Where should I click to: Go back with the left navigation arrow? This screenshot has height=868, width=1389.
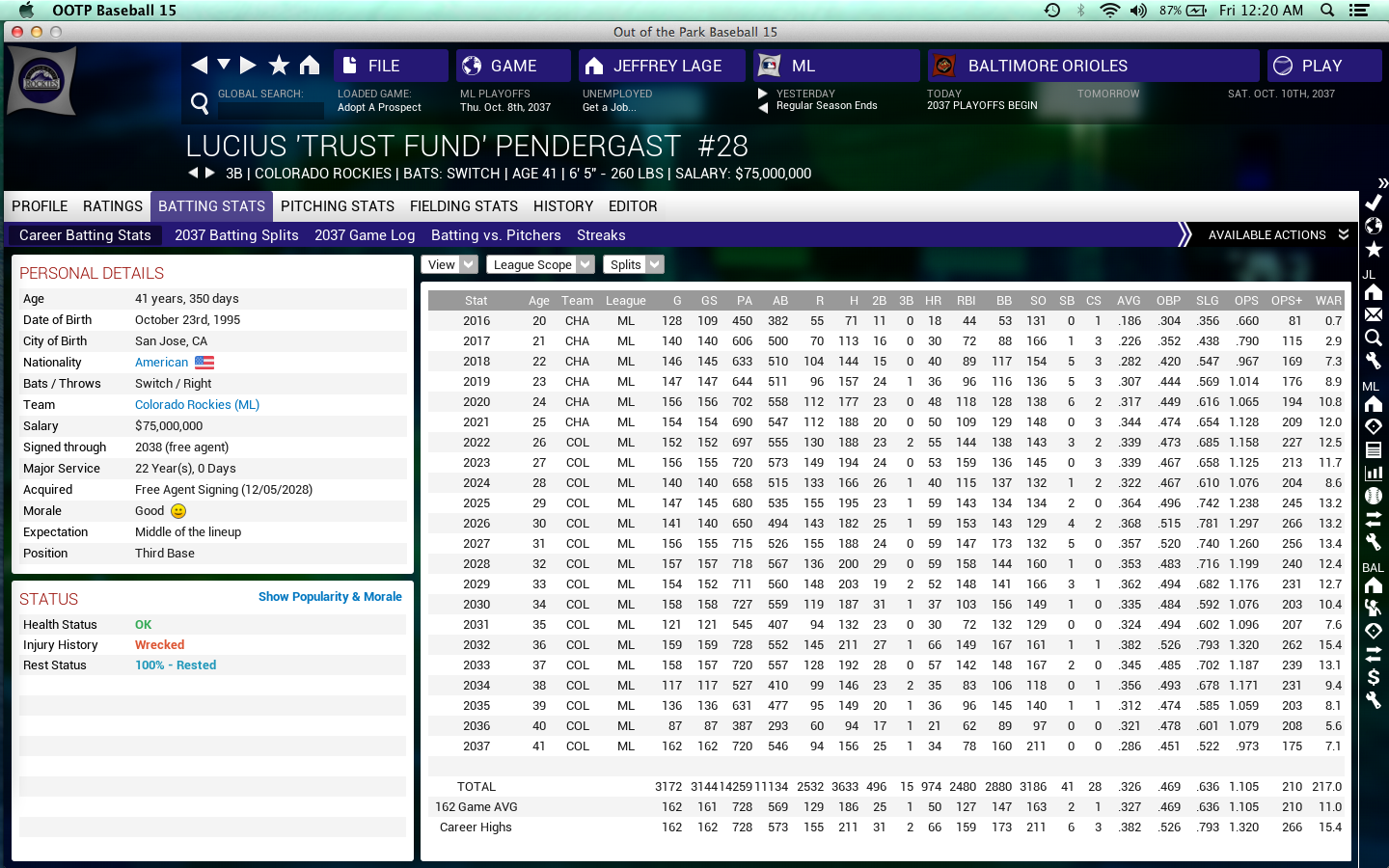[x=200, y=65]
